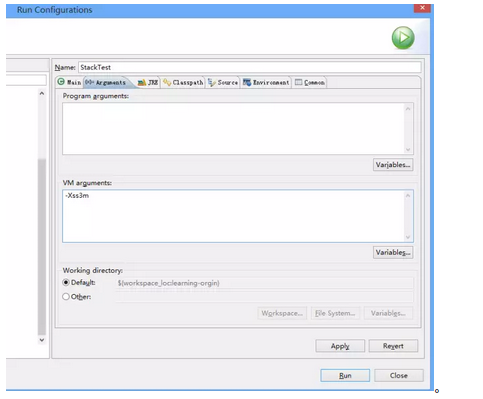This screenshot has width=483, height=399.
Task: Switch to the Main tab
Action: click(69, 82)
